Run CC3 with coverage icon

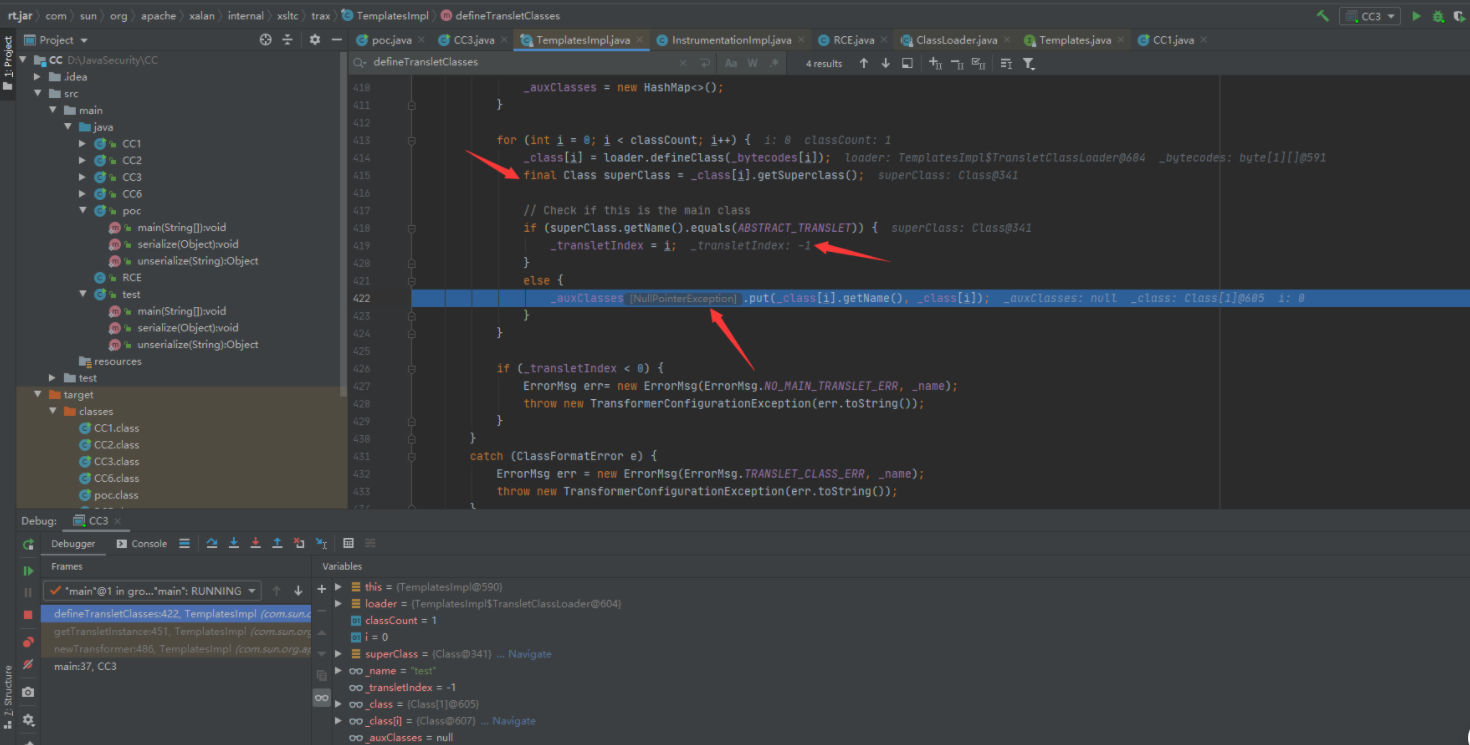pyautogui.click(x=1460, y=16)
